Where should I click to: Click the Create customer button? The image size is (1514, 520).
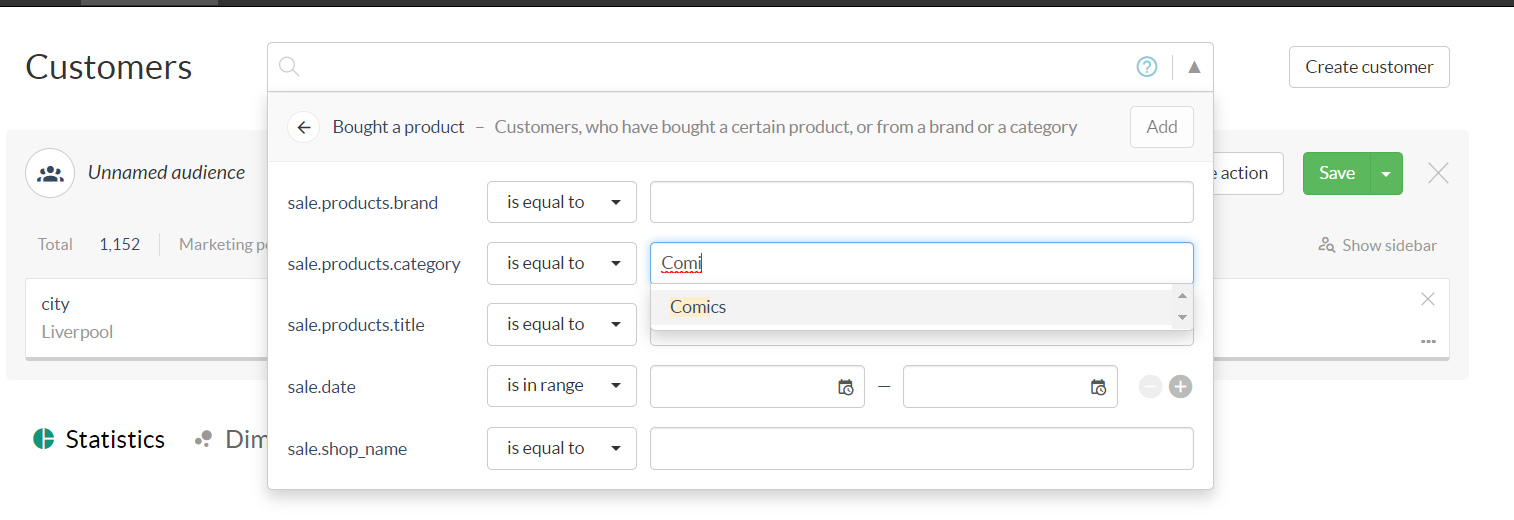[x=1368, y=67]
